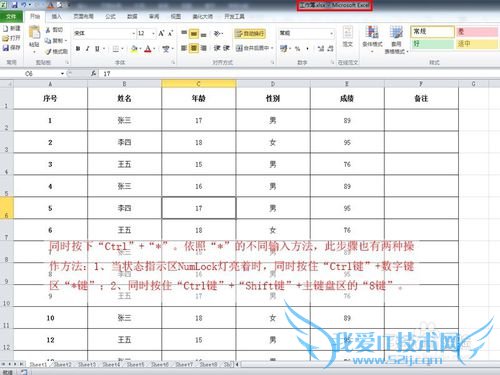500x375 pixels.
Task: Switch to the Sheet5 tab
Action: point(135,365)
